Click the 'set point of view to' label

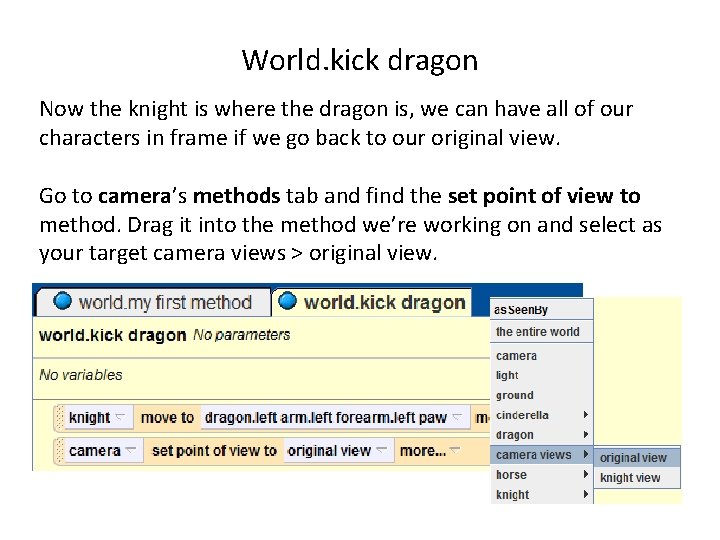coord(214,450)
